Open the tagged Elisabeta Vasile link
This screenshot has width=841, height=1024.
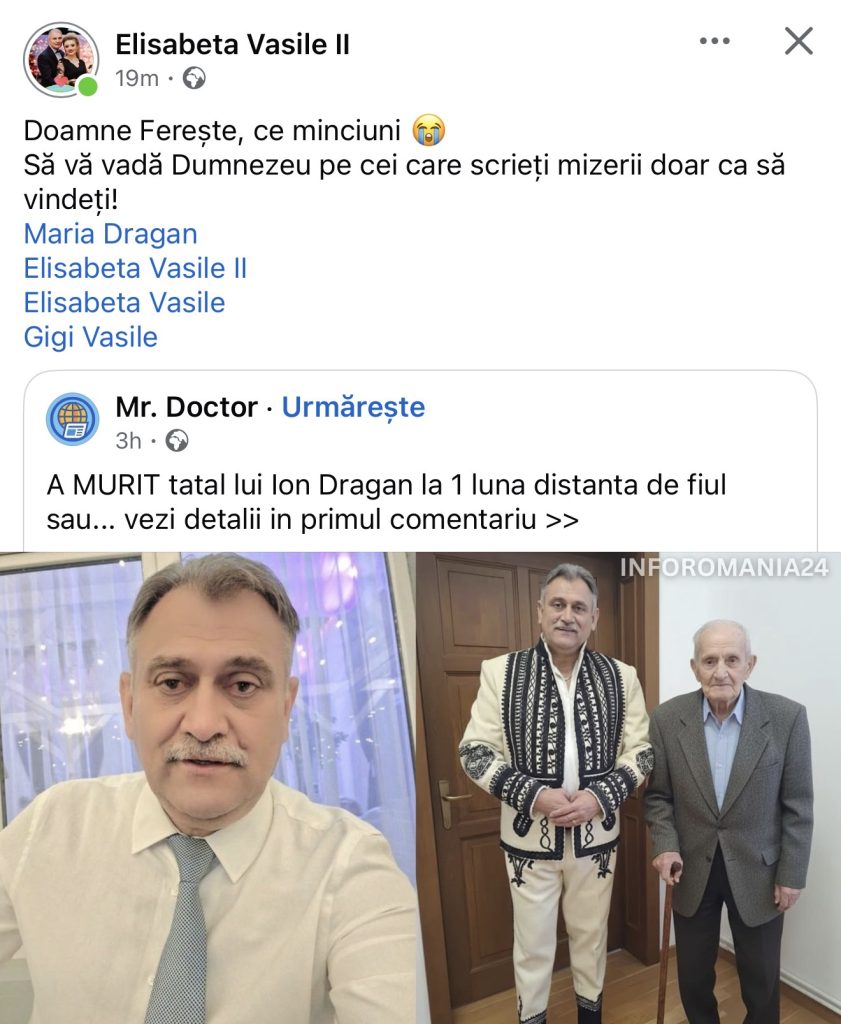(x=124, y=302)
